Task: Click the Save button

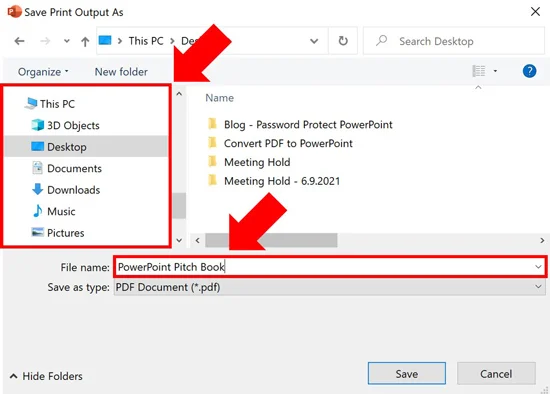Action: click(407, 374)
